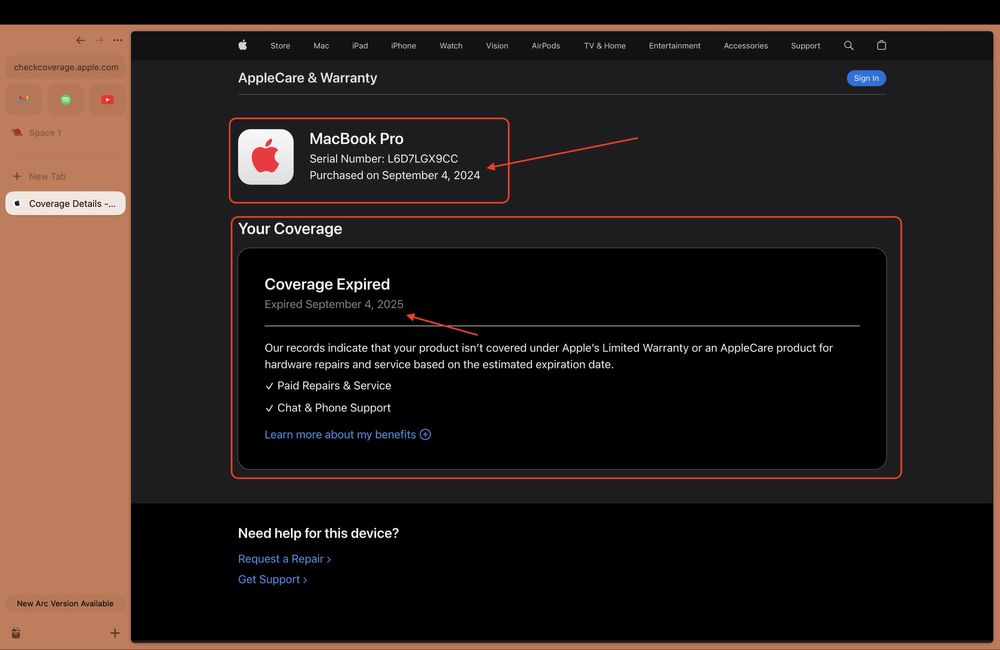This screenshot has height=650, width=1000.
Task: Open the multicolor pinned favorite tile
Action: pos(24,100)
